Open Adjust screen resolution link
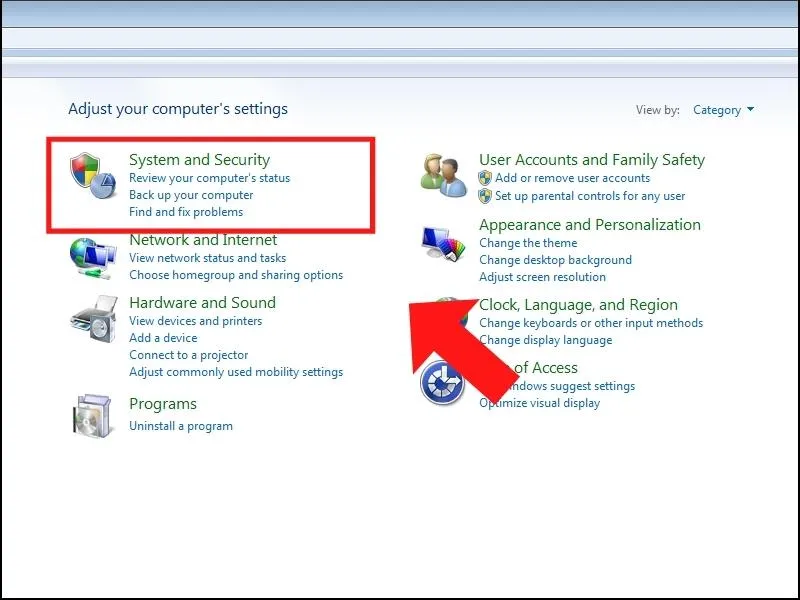The width and height of the screenshot is (800, 600). point(542,277)
